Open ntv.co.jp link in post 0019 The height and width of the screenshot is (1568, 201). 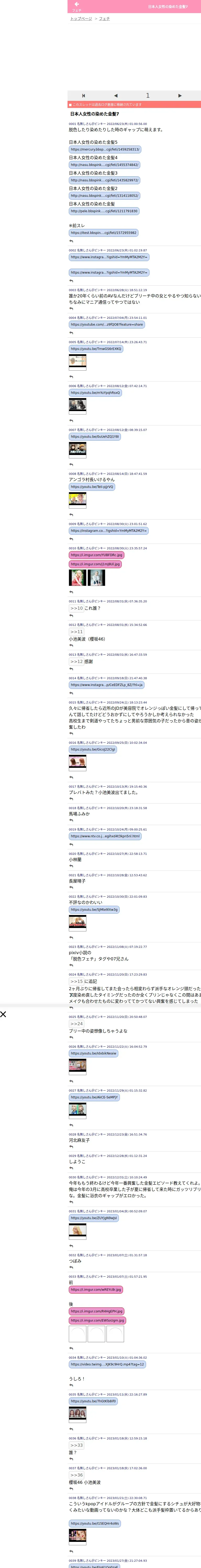(x=105, y=836)
